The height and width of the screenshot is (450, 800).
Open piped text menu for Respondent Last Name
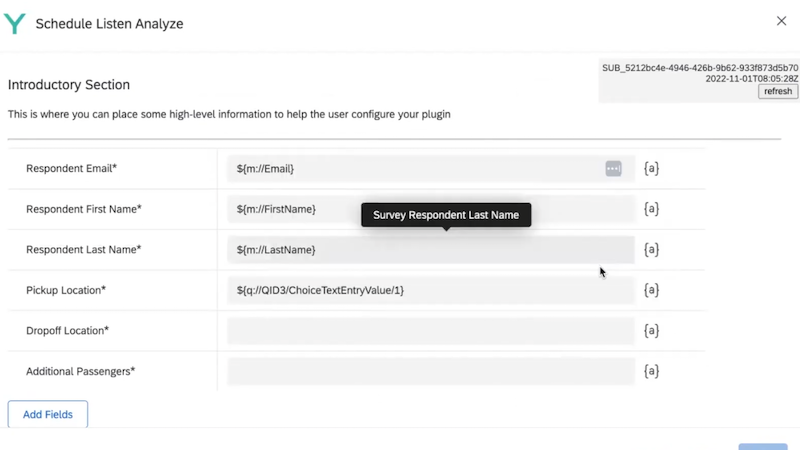(652, 249)
